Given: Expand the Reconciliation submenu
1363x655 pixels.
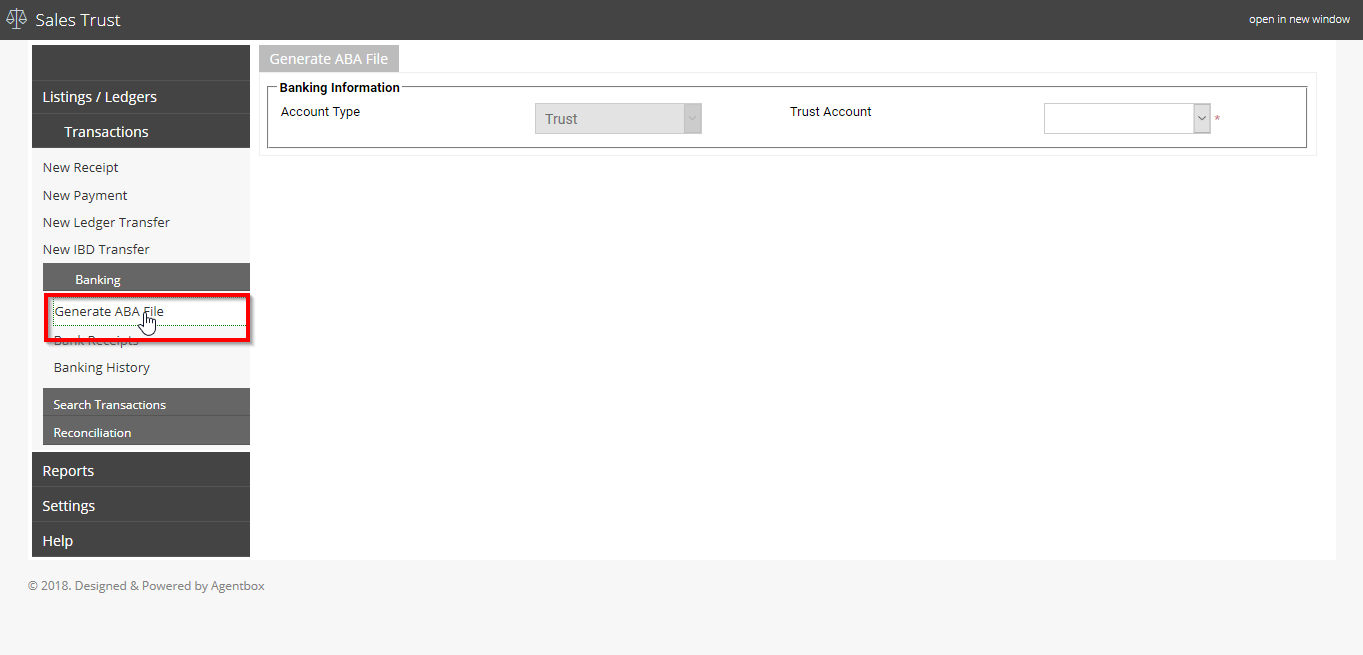Looking at the screenshot, I should point(146,432).
